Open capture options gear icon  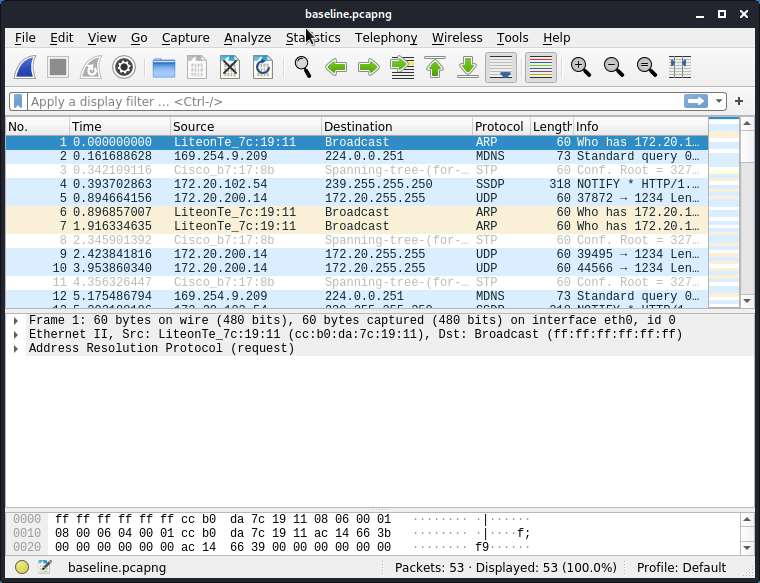124,67
